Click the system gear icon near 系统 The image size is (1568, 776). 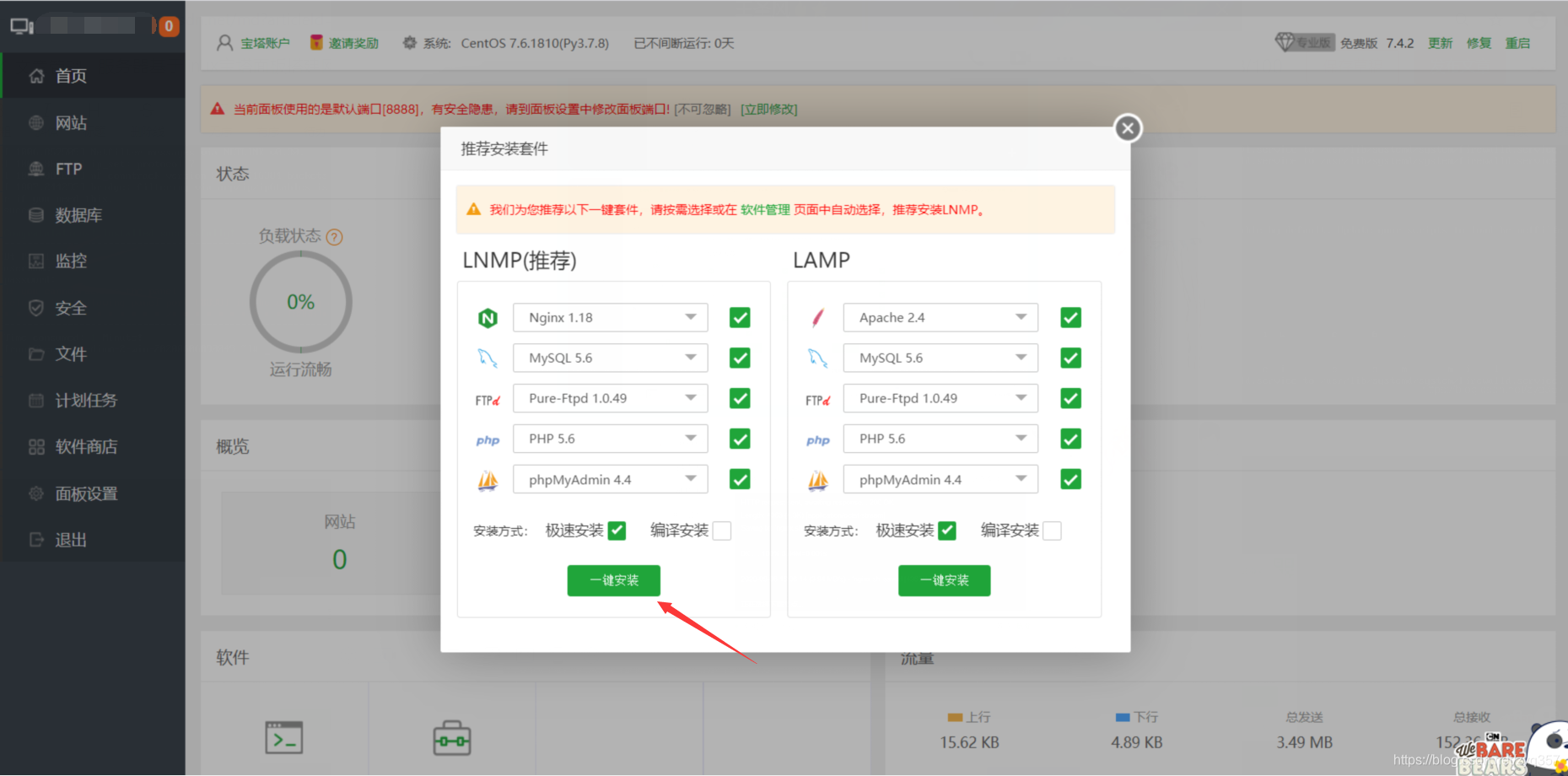(409, 42)
